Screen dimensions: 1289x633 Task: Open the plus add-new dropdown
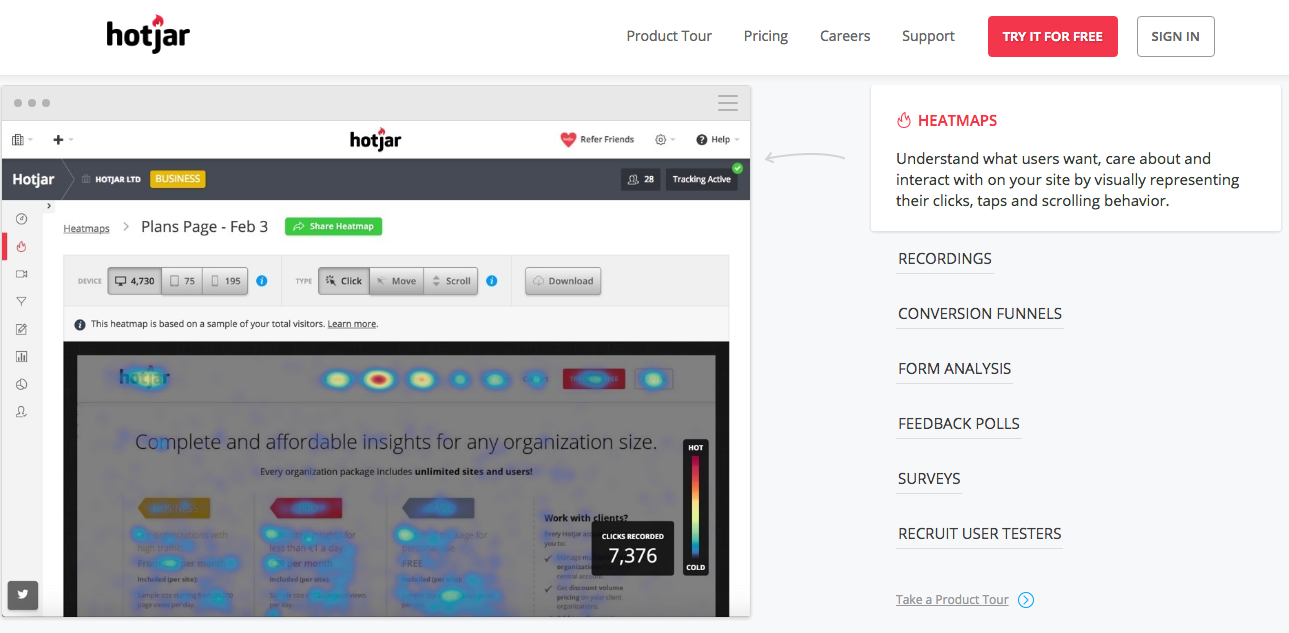tap(63, 140)
